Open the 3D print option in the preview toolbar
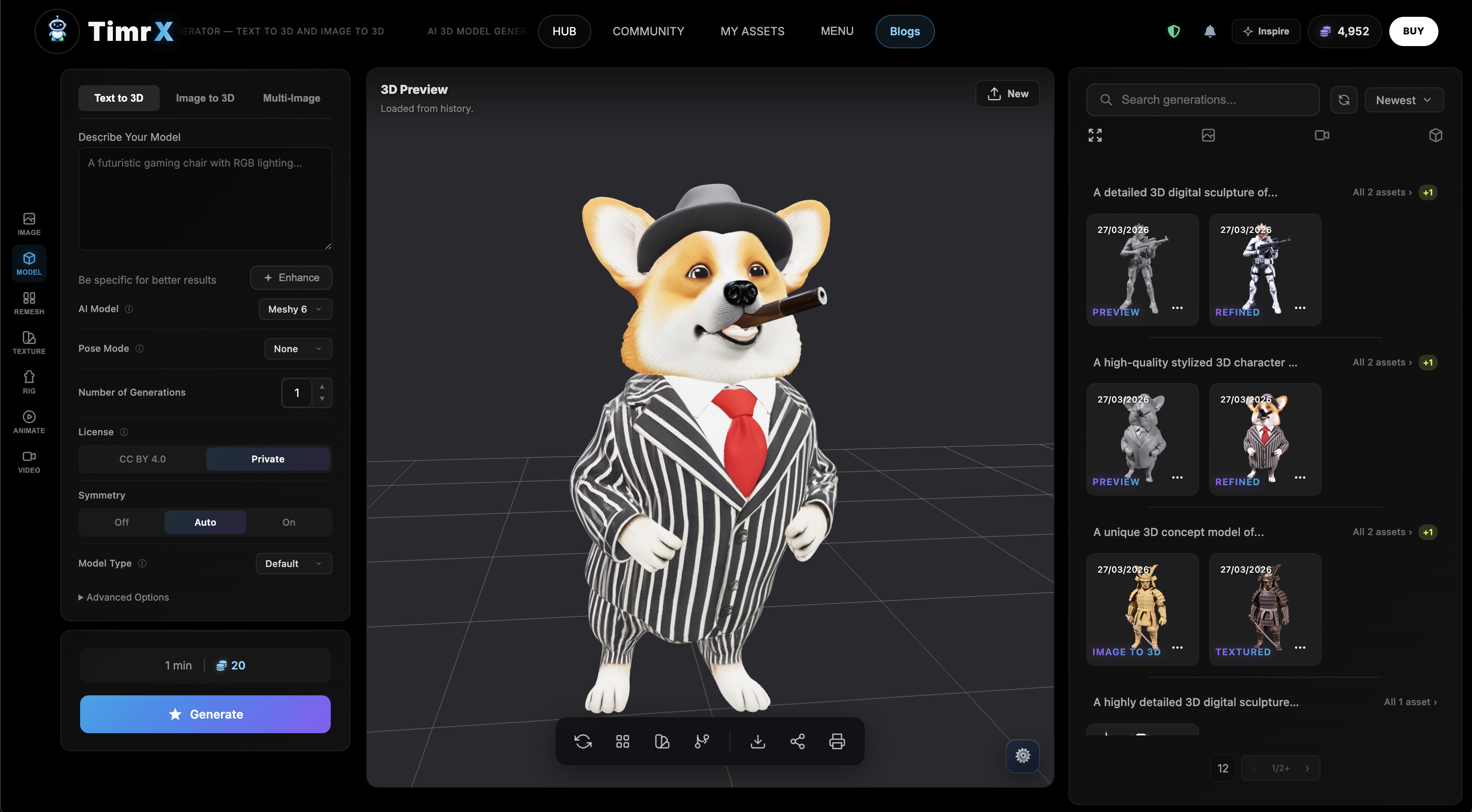Viewport: 1472px width, 812px height. pyautogui.click(x=837, y=741)
